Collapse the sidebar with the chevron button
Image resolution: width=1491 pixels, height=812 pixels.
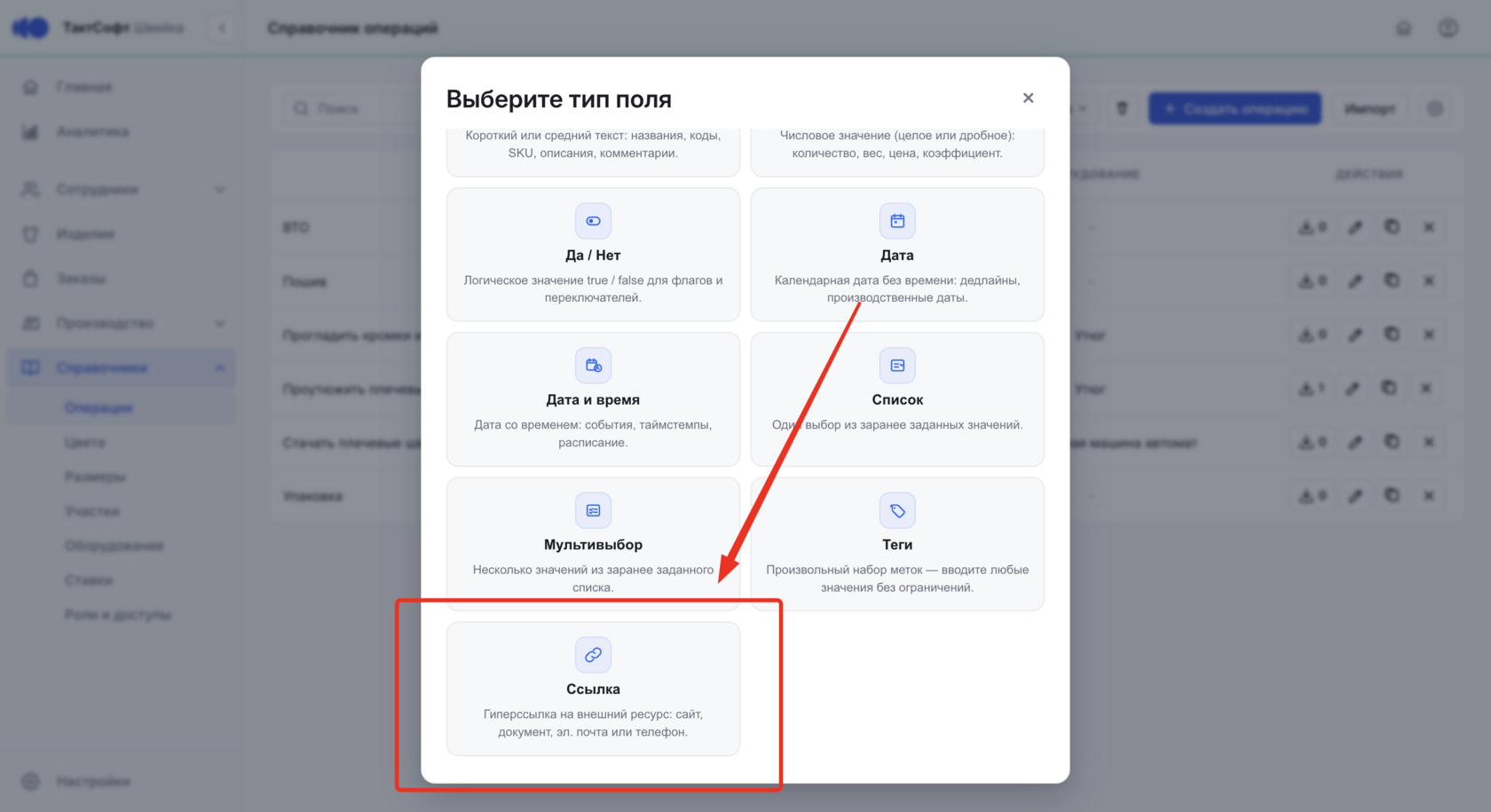click(222, 28)
